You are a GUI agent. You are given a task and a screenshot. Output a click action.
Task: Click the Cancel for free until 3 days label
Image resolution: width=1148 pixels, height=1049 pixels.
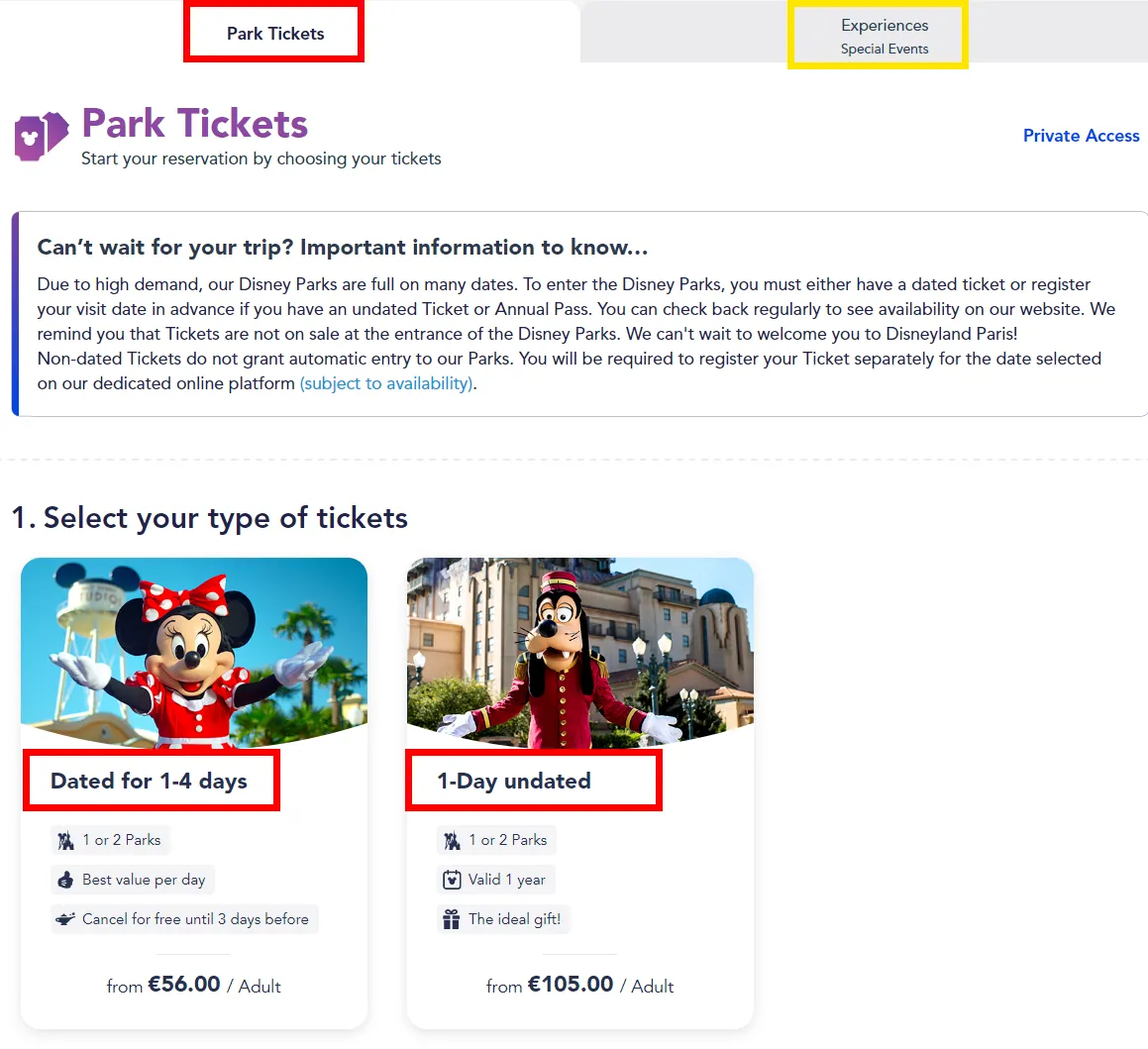(195, 919)
